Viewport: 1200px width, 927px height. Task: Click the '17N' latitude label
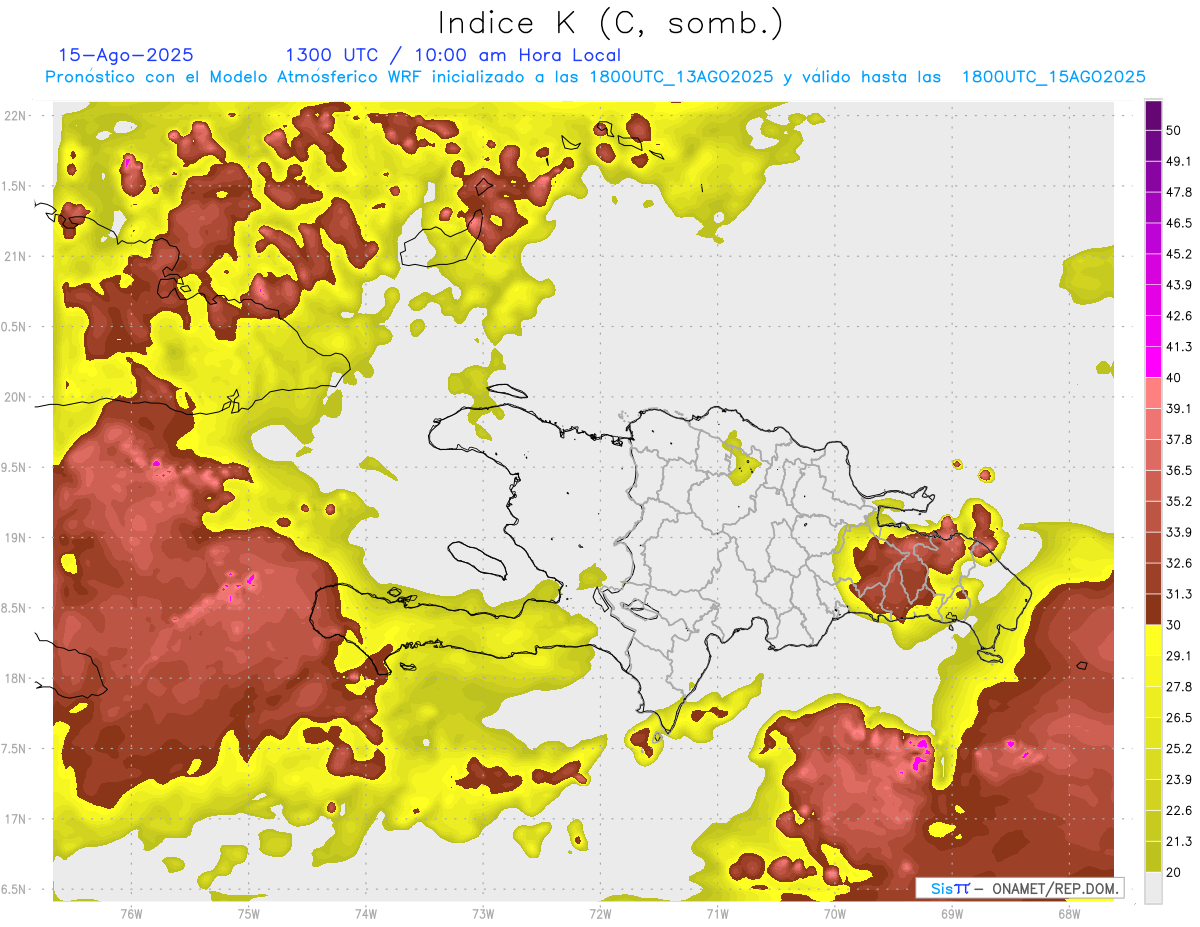click(15, 819)
